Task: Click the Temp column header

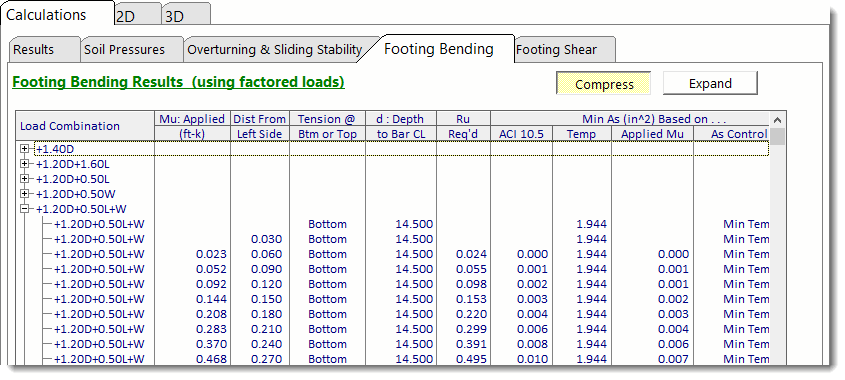Action: pyautogui.click(x=581, y=134)
